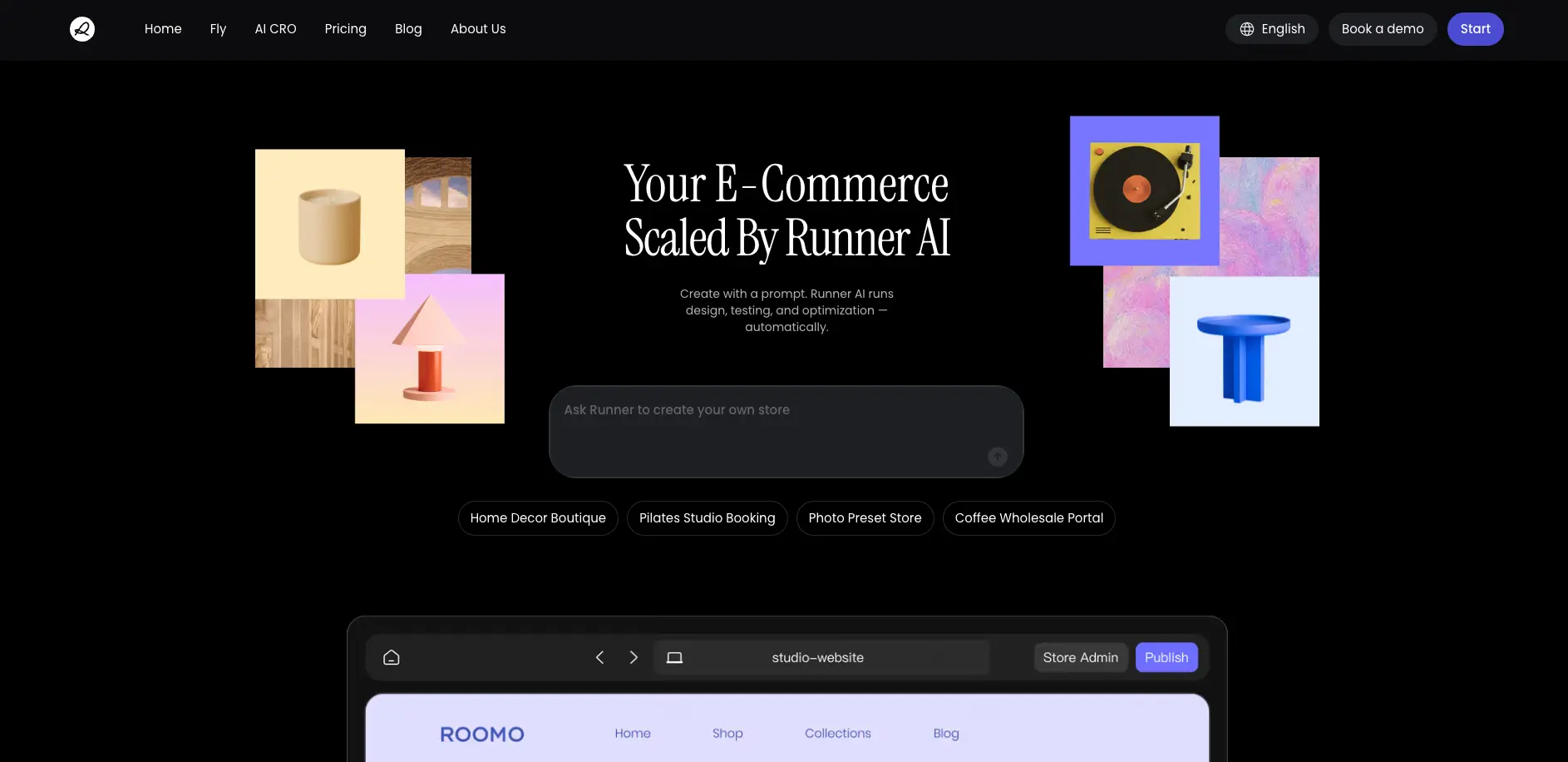Open the Home nav item
The width and height of the screenshot is (1568, 762).
tap(163, 29)
